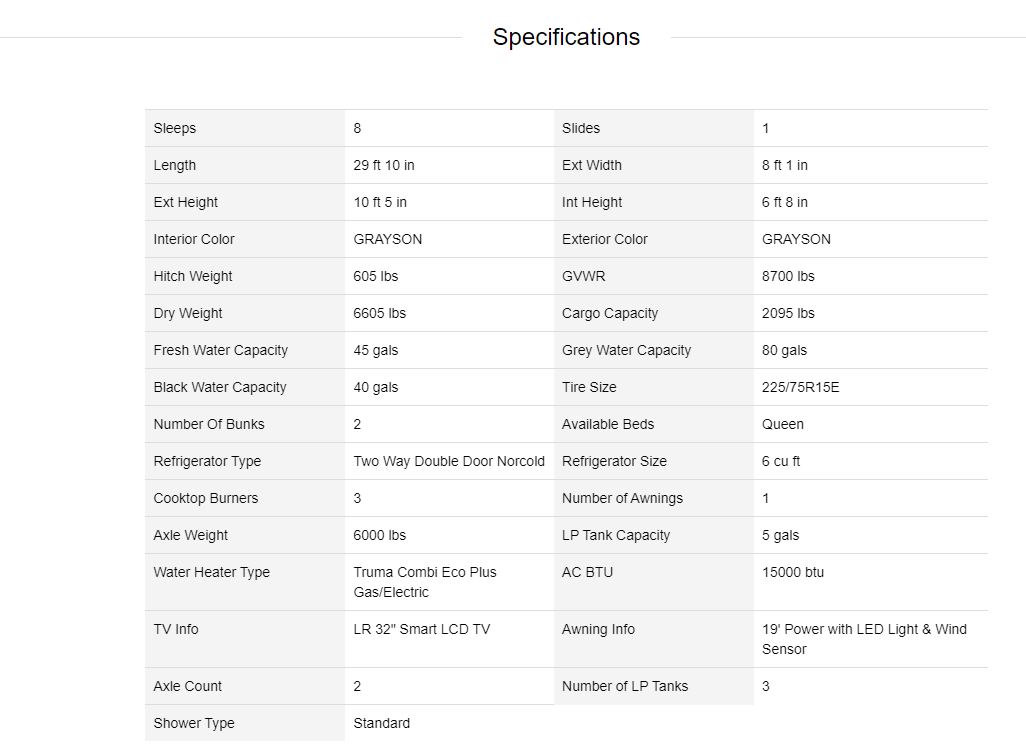Click the Length value 29 ft 10 in
This screenshot has height=750, width=1026.
[x=383, y=166]
